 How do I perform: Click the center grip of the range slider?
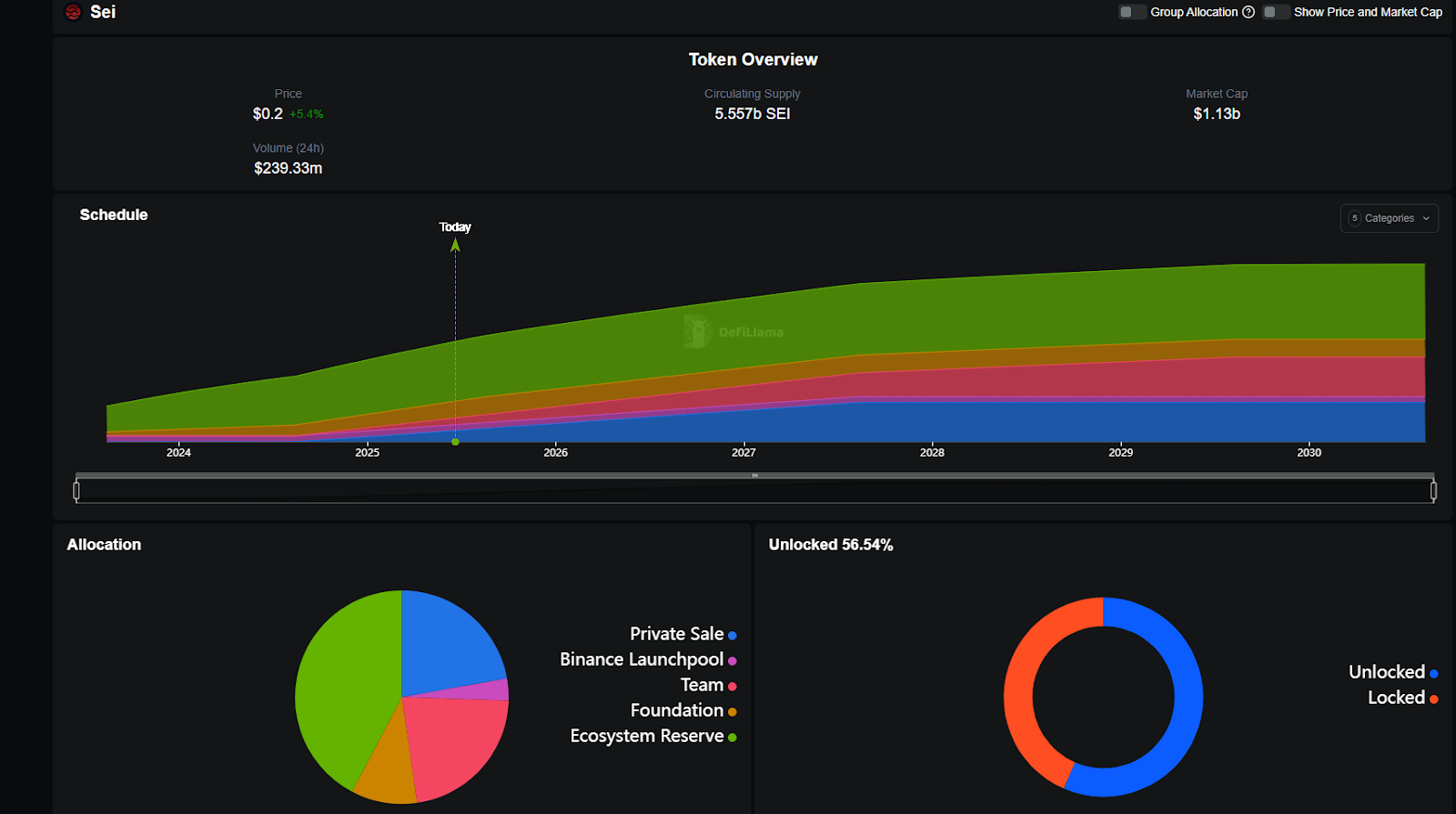pyautogui.click(x=754, y=475)
